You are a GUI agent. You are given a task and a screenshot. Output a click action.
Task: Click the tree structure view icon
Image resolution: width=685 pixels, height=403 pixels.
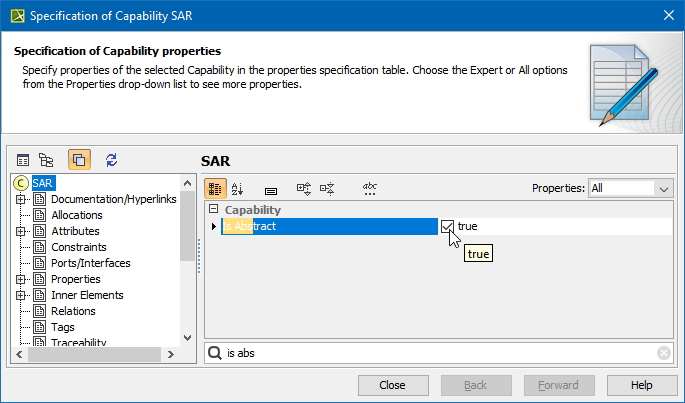click(x=46, y=160)
